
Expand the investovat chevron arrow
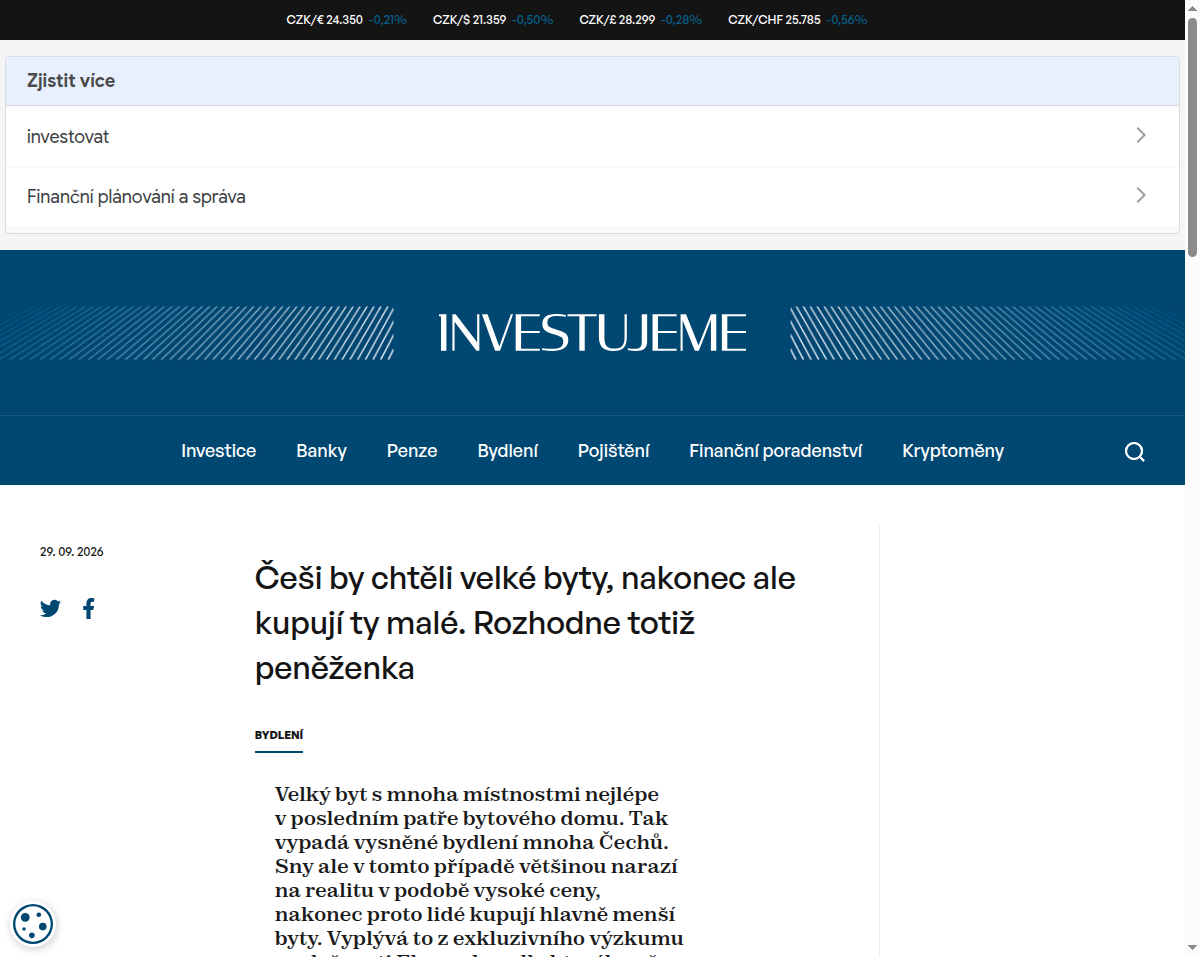click(1141, 136)
